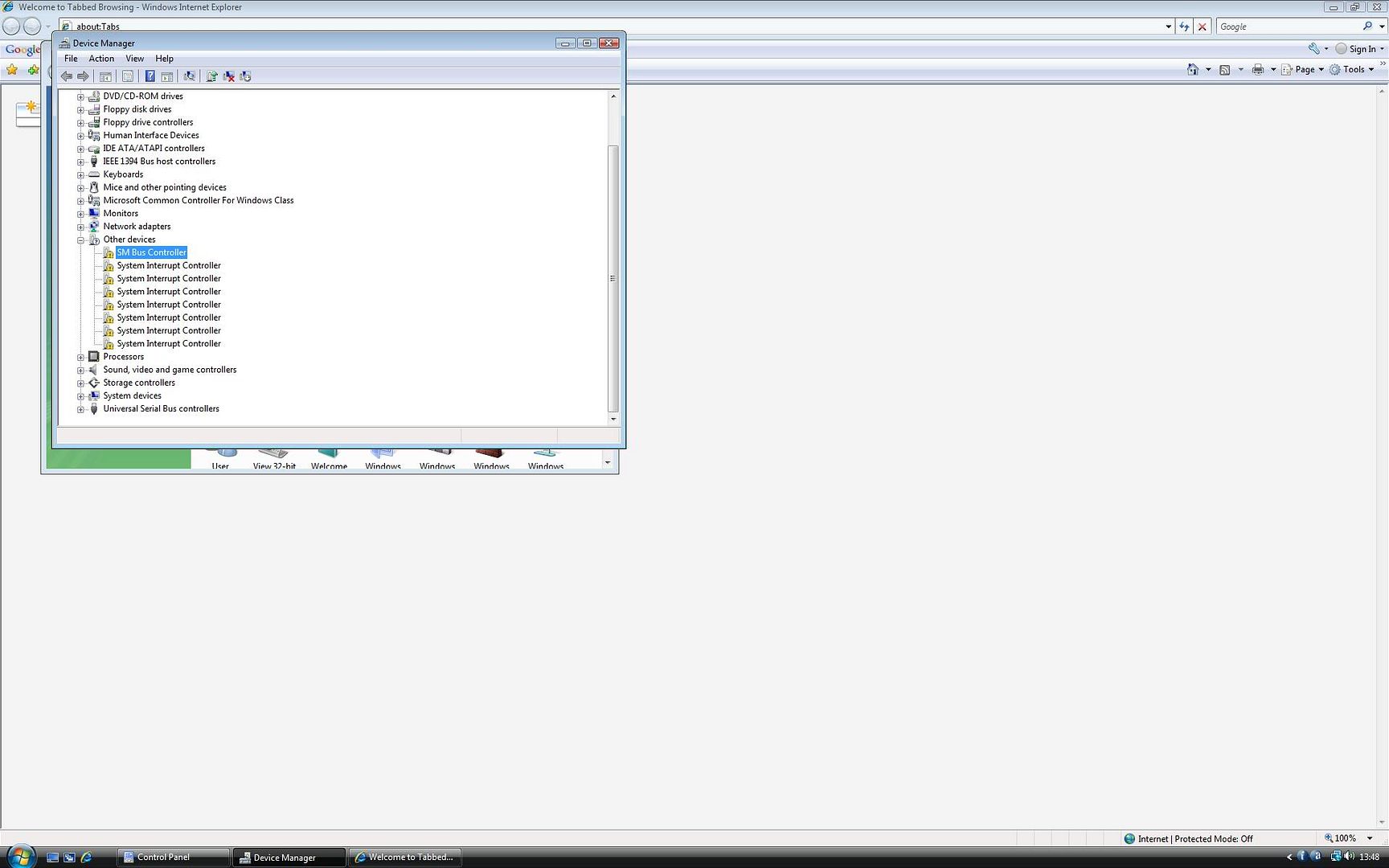Select IEEE 1394 Bus host controllers
The width and height of the screenshot is (1389, 868).
point(159,162)
